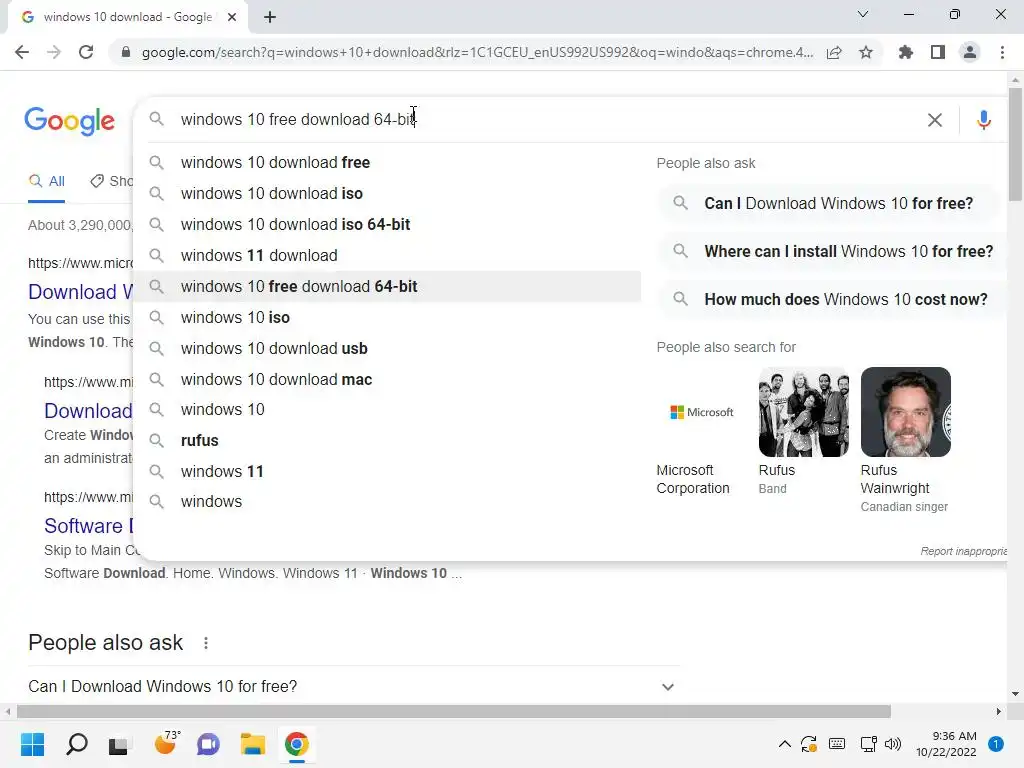The image size is (1024, 768).
Task: Choose suggestion windows 10 iso
Action: click(387, 317)
